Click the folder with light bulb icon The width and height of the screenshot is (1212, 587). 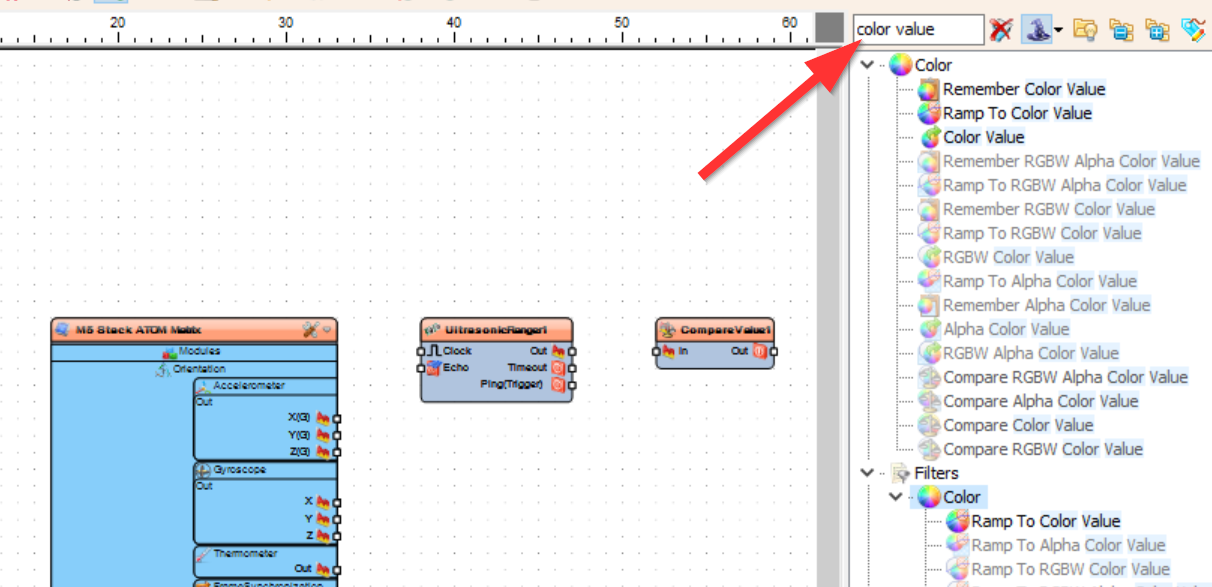click(1085, 30)
